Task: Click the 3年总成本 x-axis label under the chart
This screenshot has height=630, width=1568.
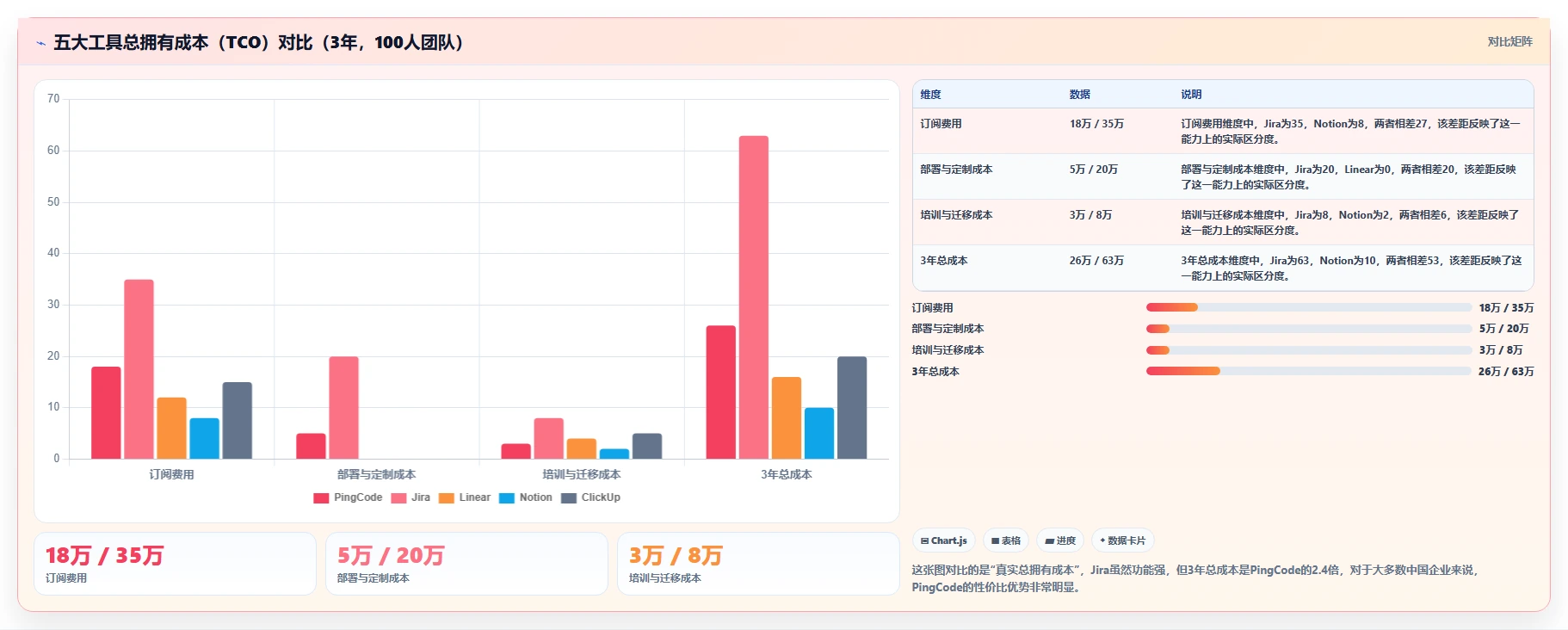Action: pos(787,474)
